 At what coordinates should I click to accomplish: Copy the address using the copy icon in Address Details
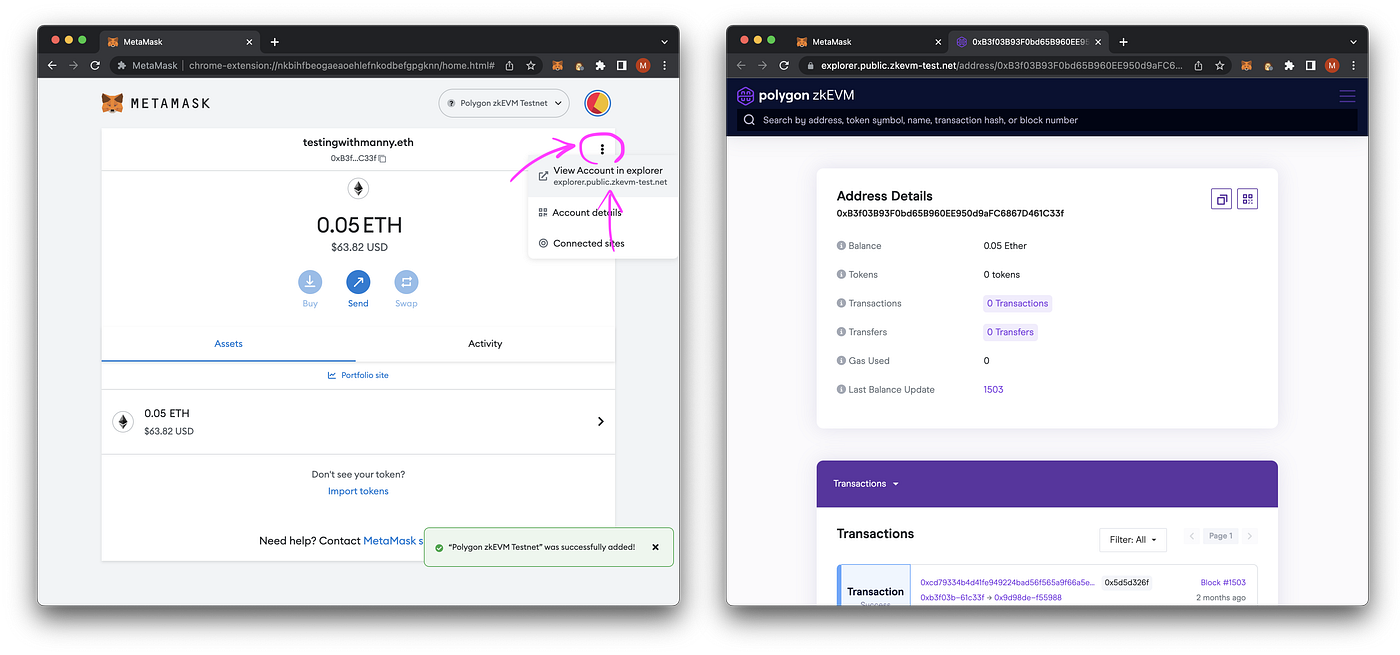point(1221,198)
